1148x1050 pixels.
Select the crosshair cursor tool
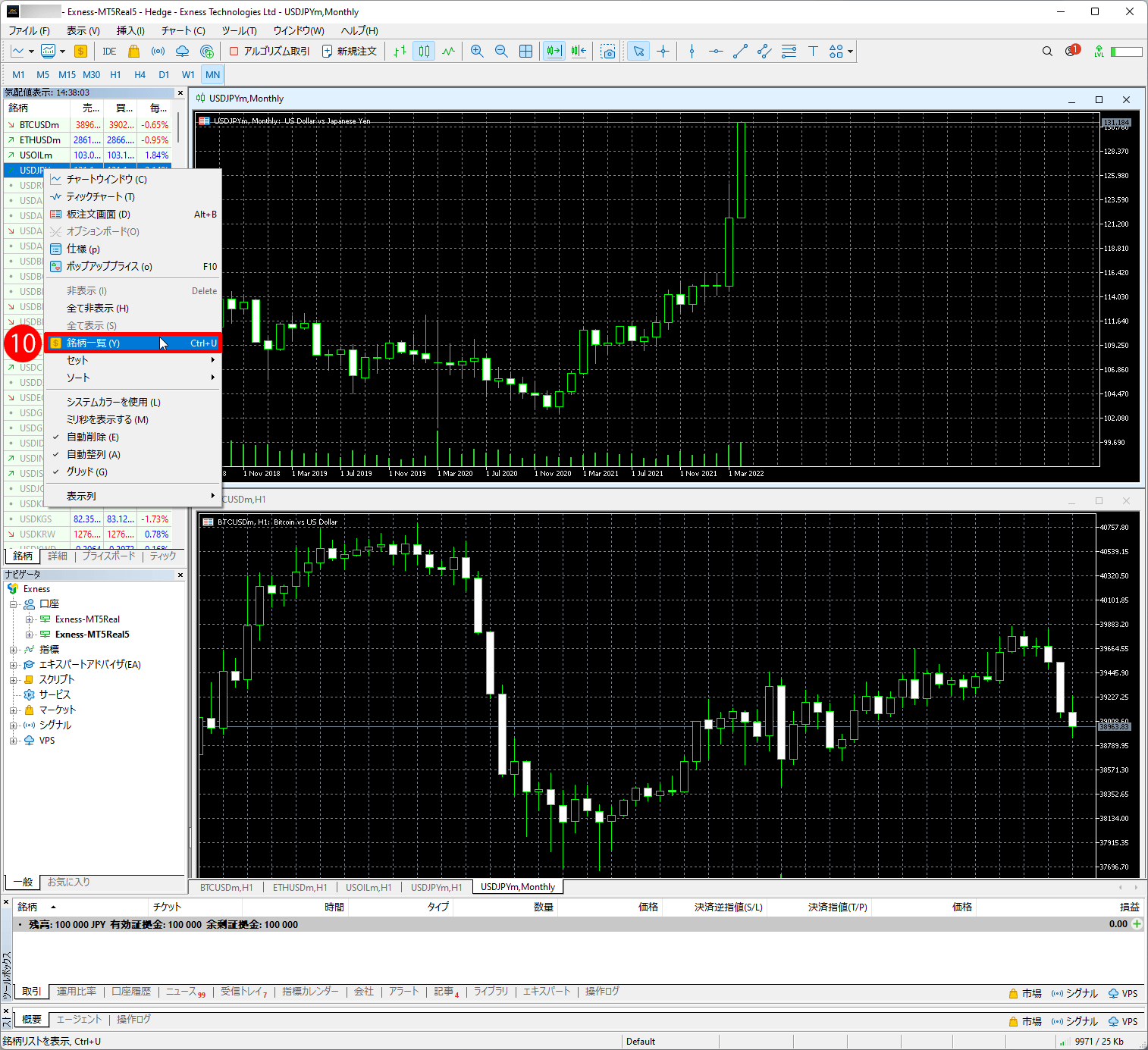(663, 52)
